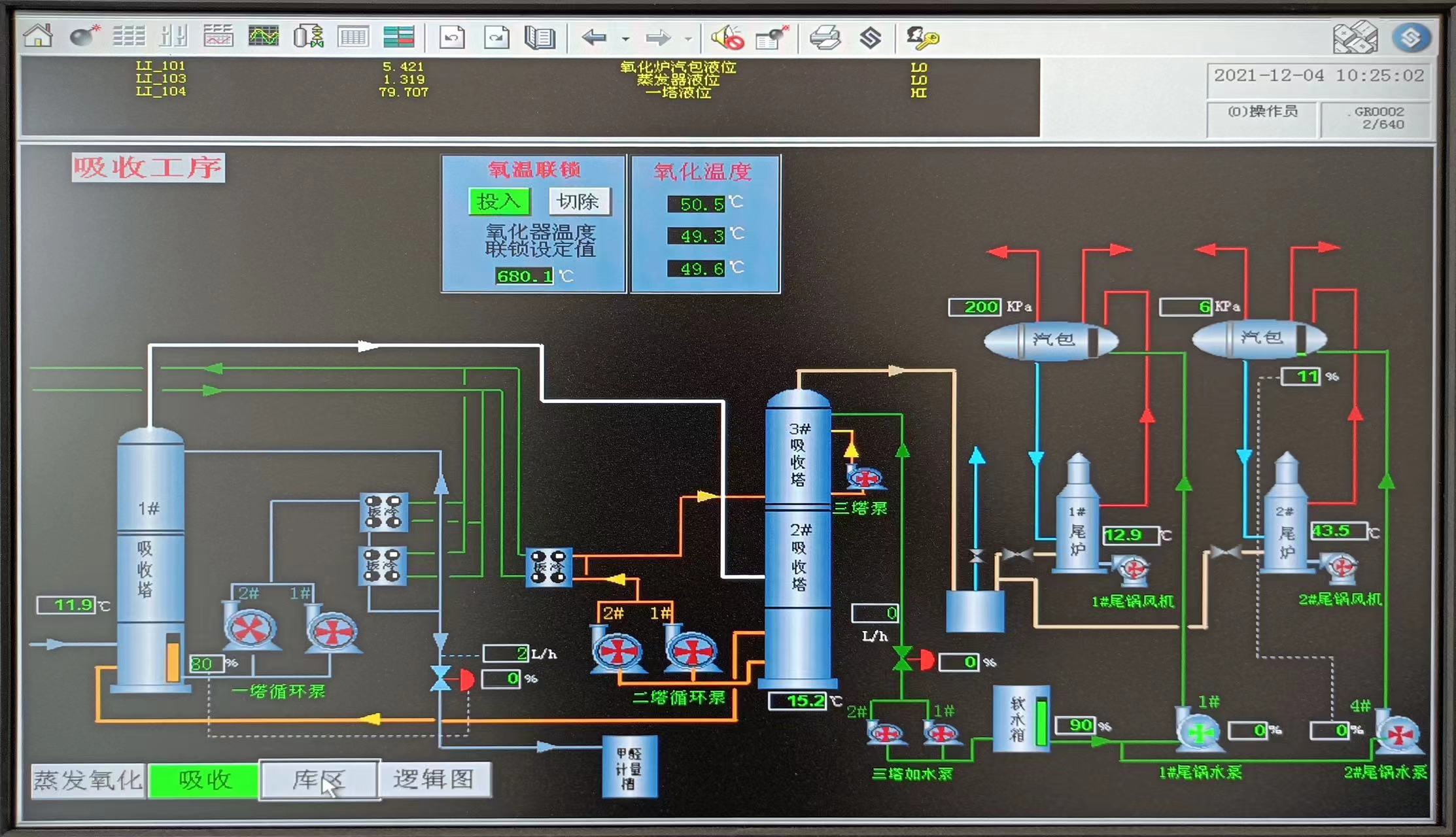Open the 逻辑图 page button

pos(434,779)
